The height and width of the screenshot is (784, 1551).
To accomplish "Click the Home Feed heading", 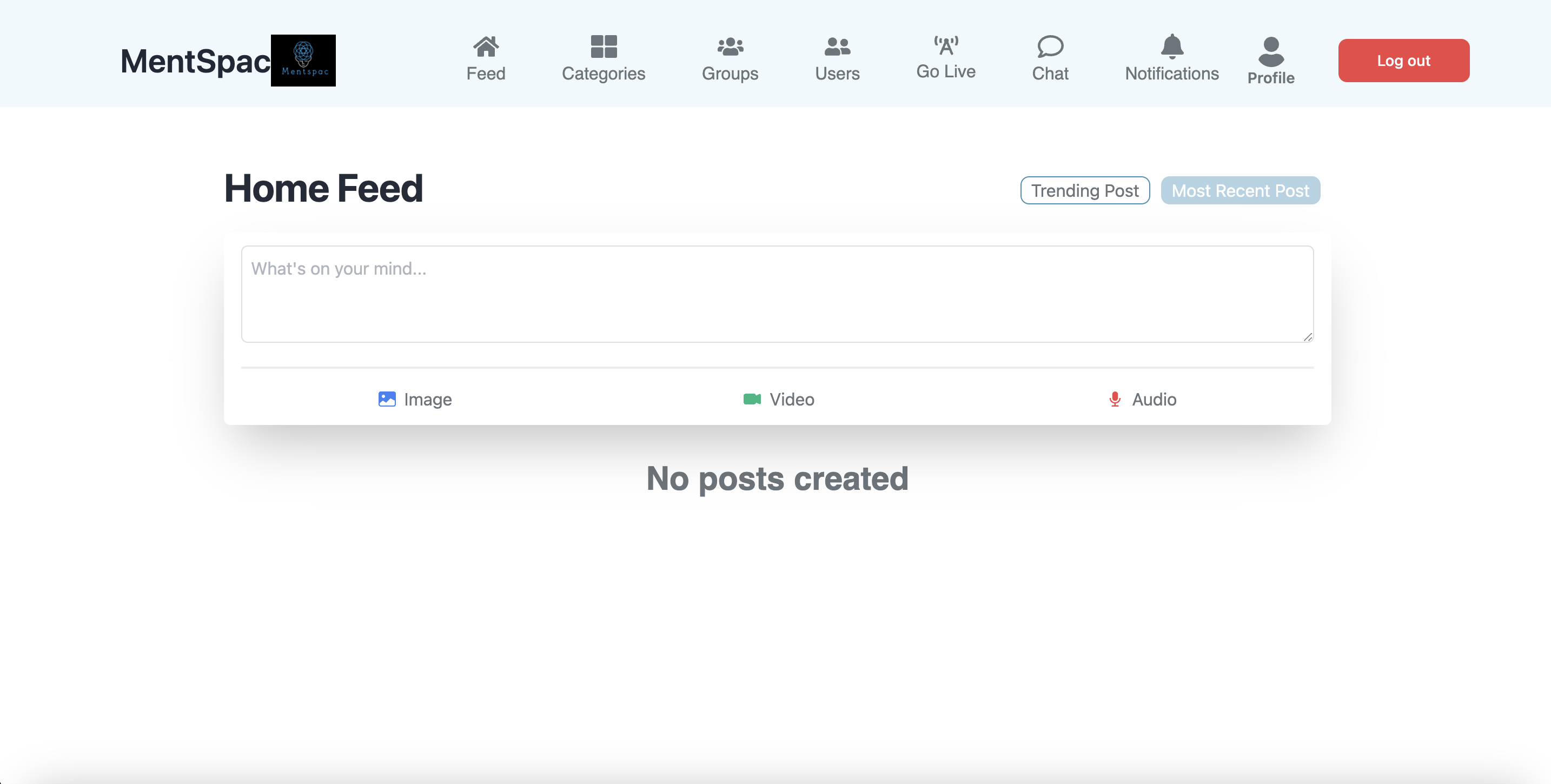I will [x=323, y=189].
